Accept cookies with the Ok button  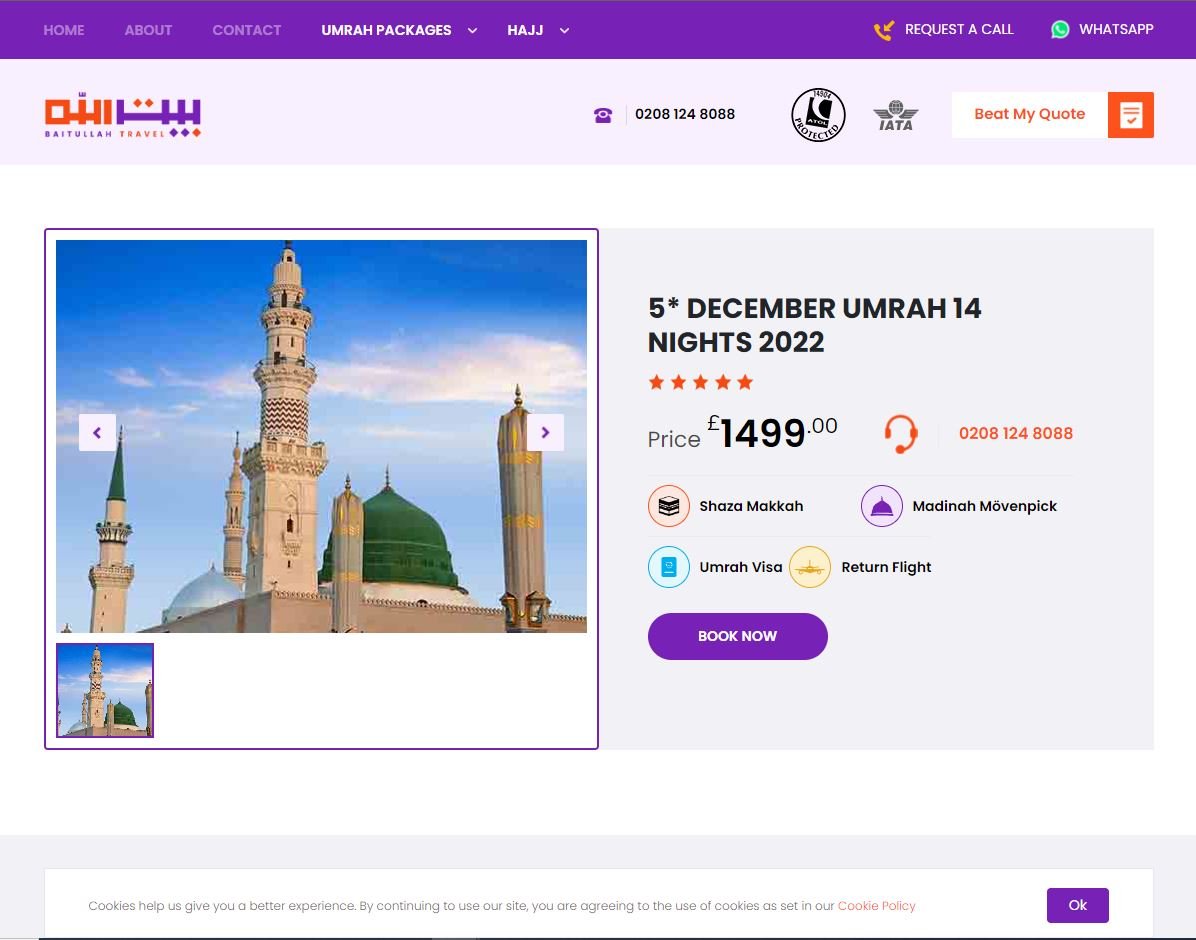pos(1077,906)
